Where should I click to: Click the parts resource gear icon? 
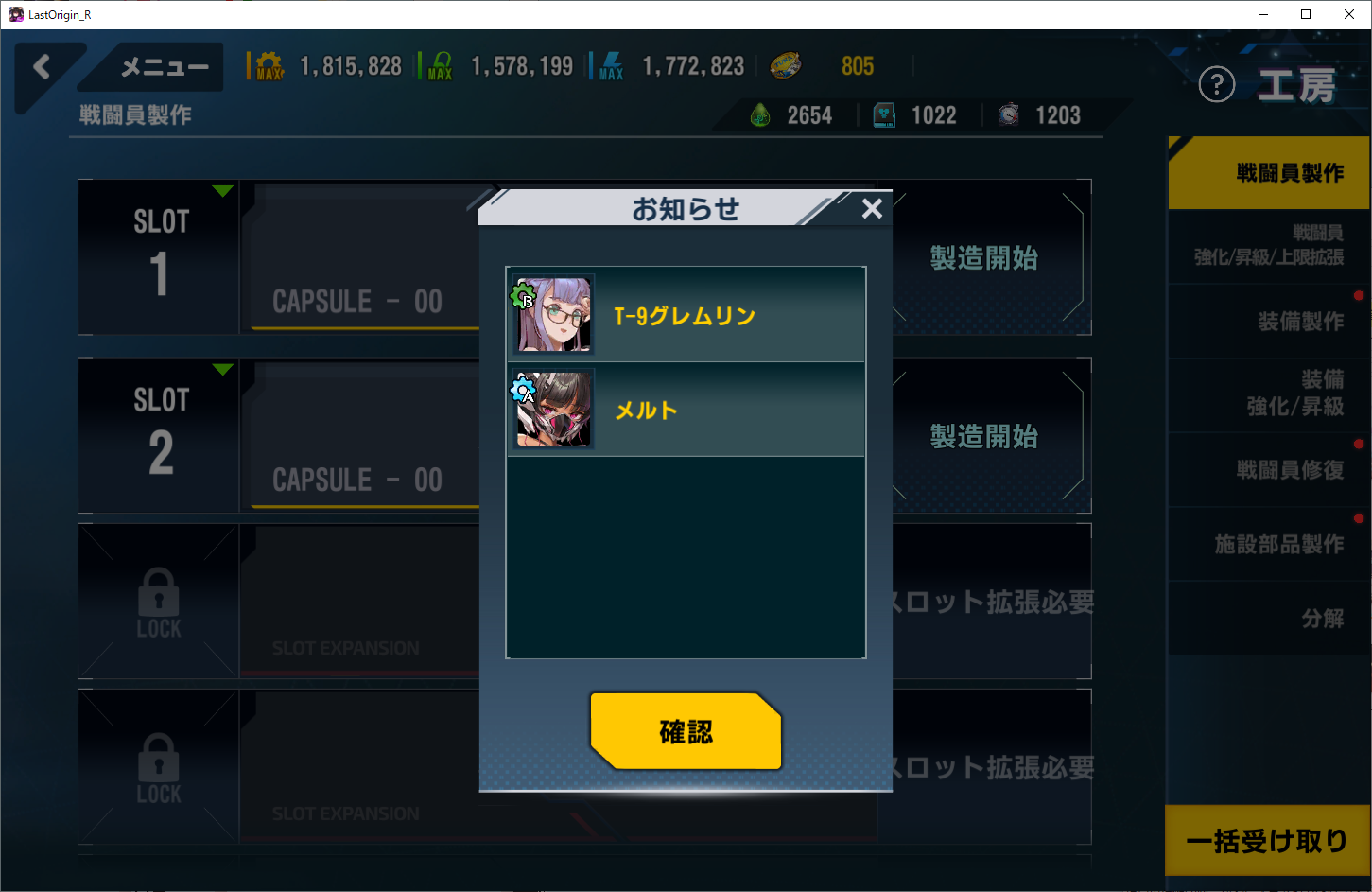click(x=269, y=65)
